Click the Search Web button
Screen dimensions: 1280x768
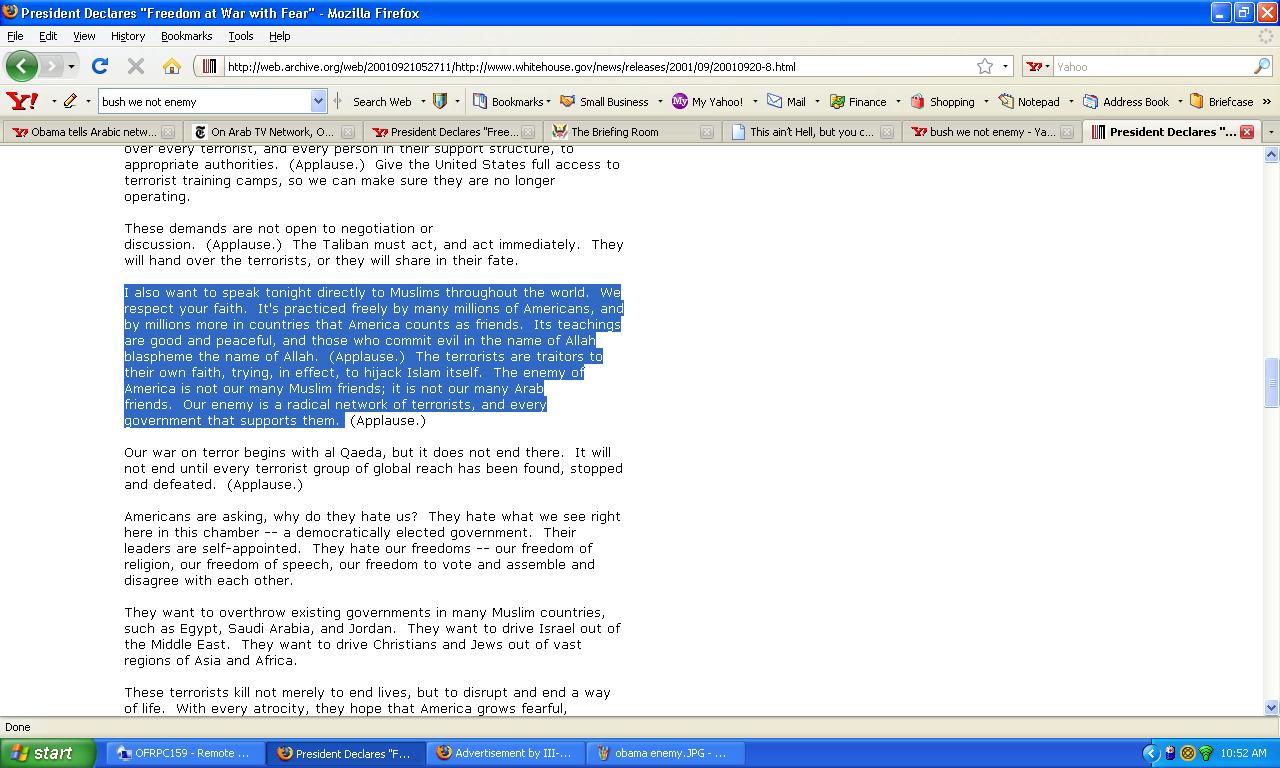click(381, 101)
